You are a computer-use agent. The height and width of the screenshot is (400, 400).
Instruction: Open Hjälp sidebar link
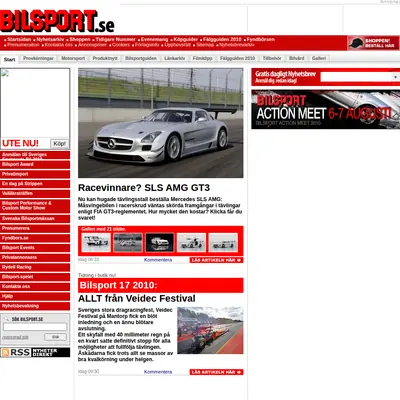(x=35, y=296)
